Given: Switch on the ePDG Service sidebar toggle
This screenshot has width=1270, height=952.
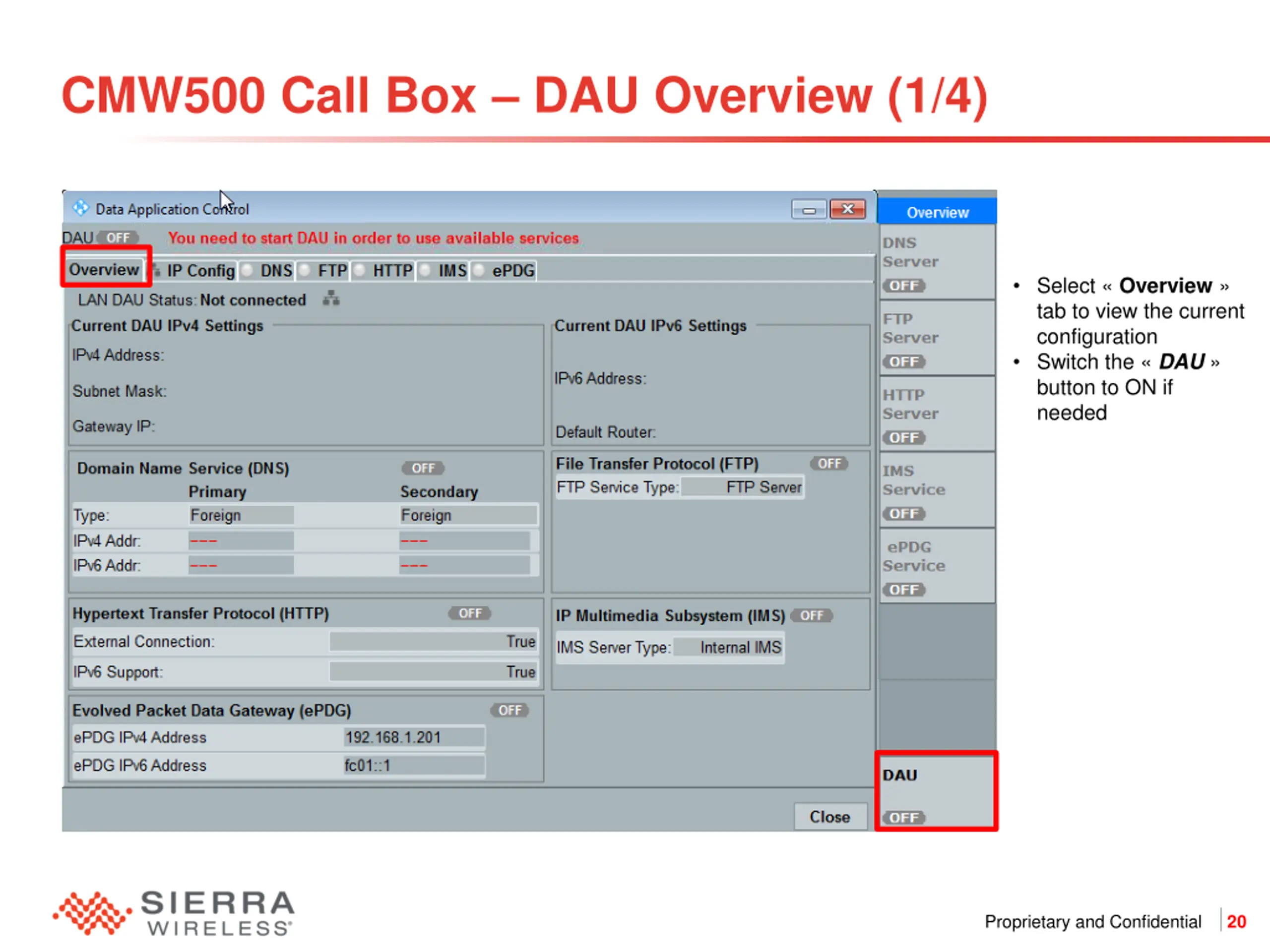Looking at the screenshot, I should pos(904,590).
